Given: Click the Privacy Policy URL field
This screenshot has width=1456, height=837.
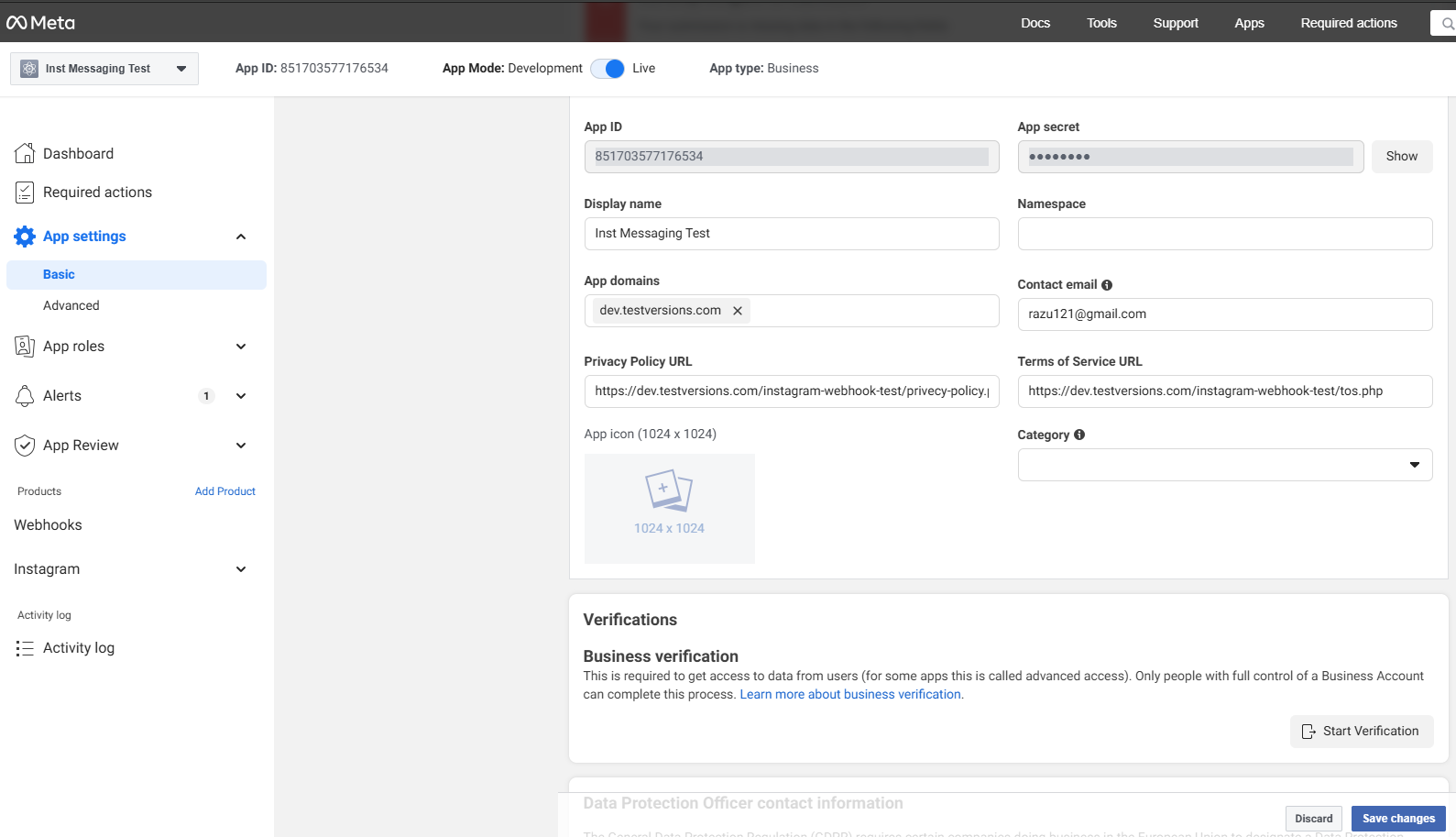Looking at the screenshot, I should pyautogui.click(x=792, y=391).
